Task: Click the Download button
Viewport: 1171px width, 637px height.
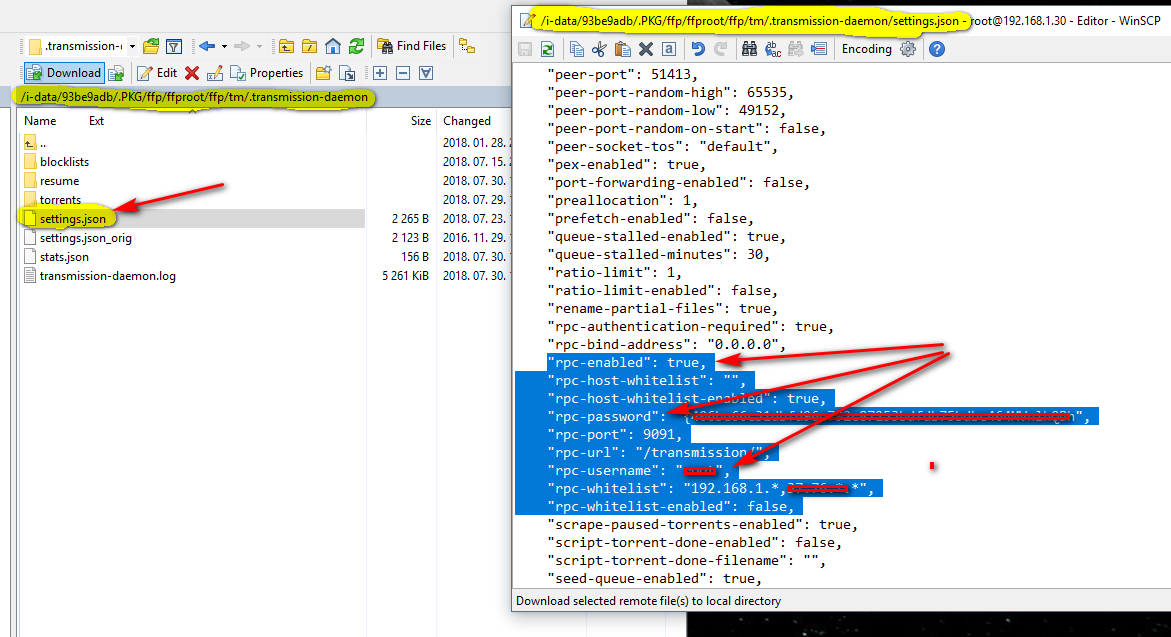Action: pyautogui.click(x=63, y=72)
